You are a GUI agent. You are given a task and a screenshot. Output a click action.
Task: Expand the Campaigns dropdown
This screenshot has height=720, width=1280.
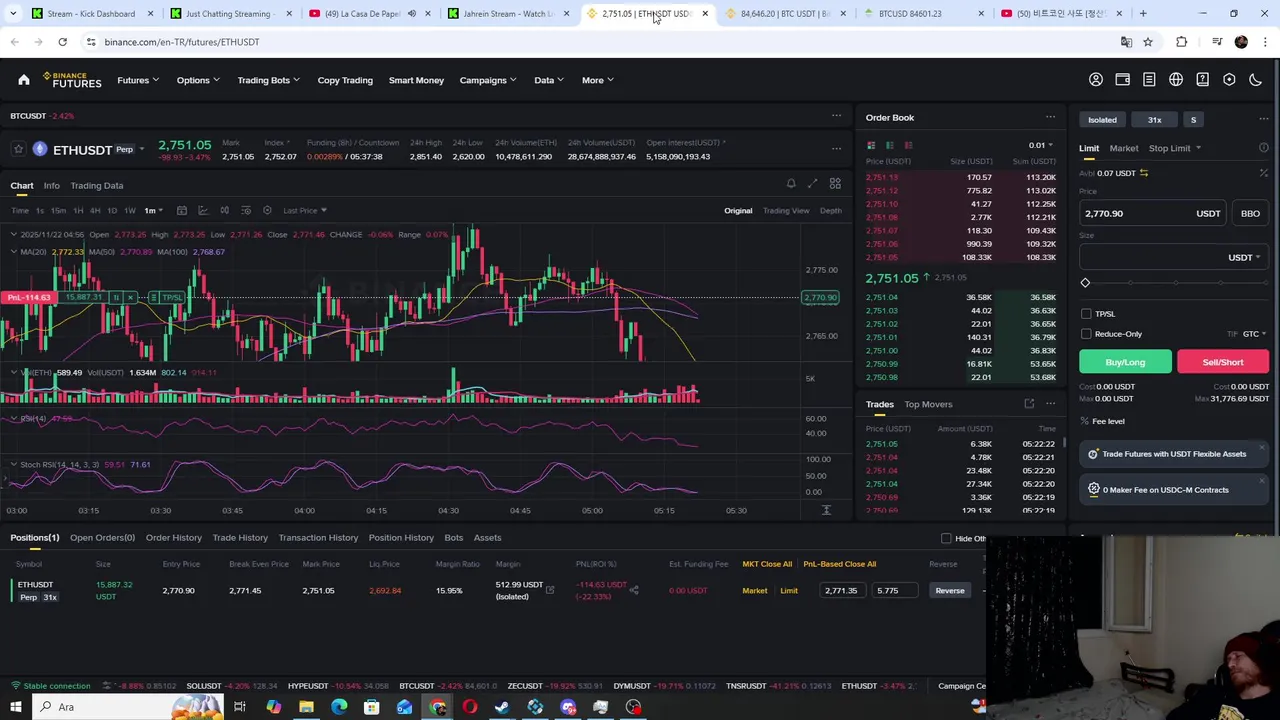489,80
